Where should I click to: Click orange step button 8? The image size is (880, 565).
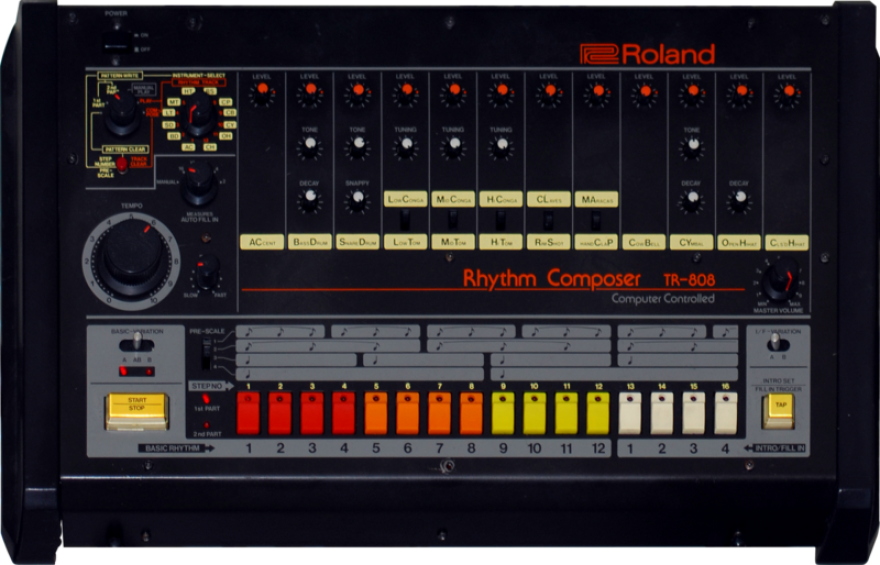(471, 414)
